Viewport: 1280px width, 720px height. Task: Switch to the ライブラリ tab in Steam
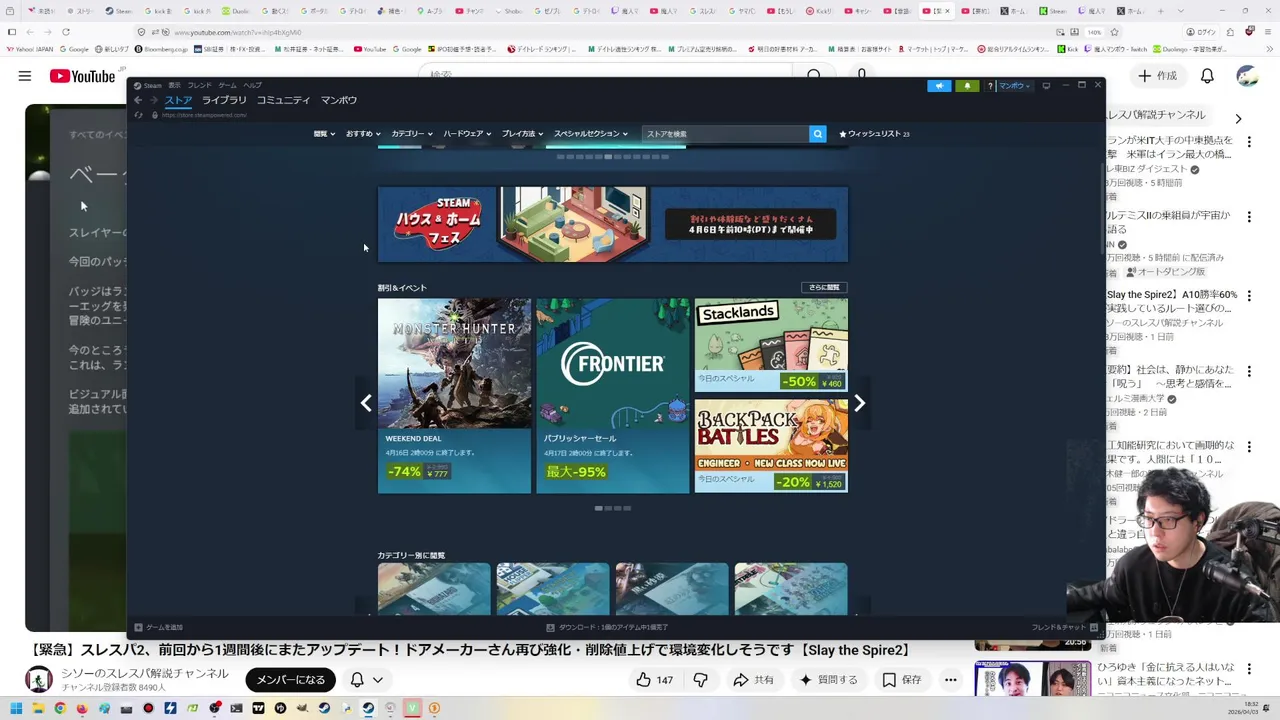tap(224, 100)
